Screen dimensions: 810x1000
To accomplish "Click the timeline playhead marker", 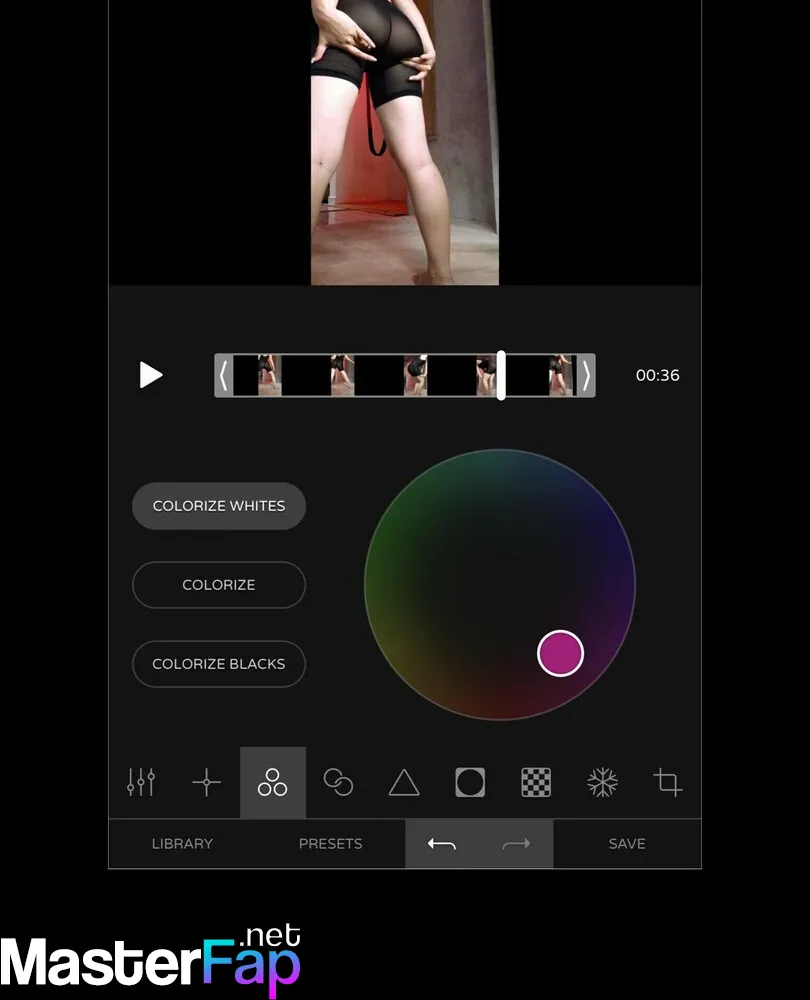I will coord(501,375).
